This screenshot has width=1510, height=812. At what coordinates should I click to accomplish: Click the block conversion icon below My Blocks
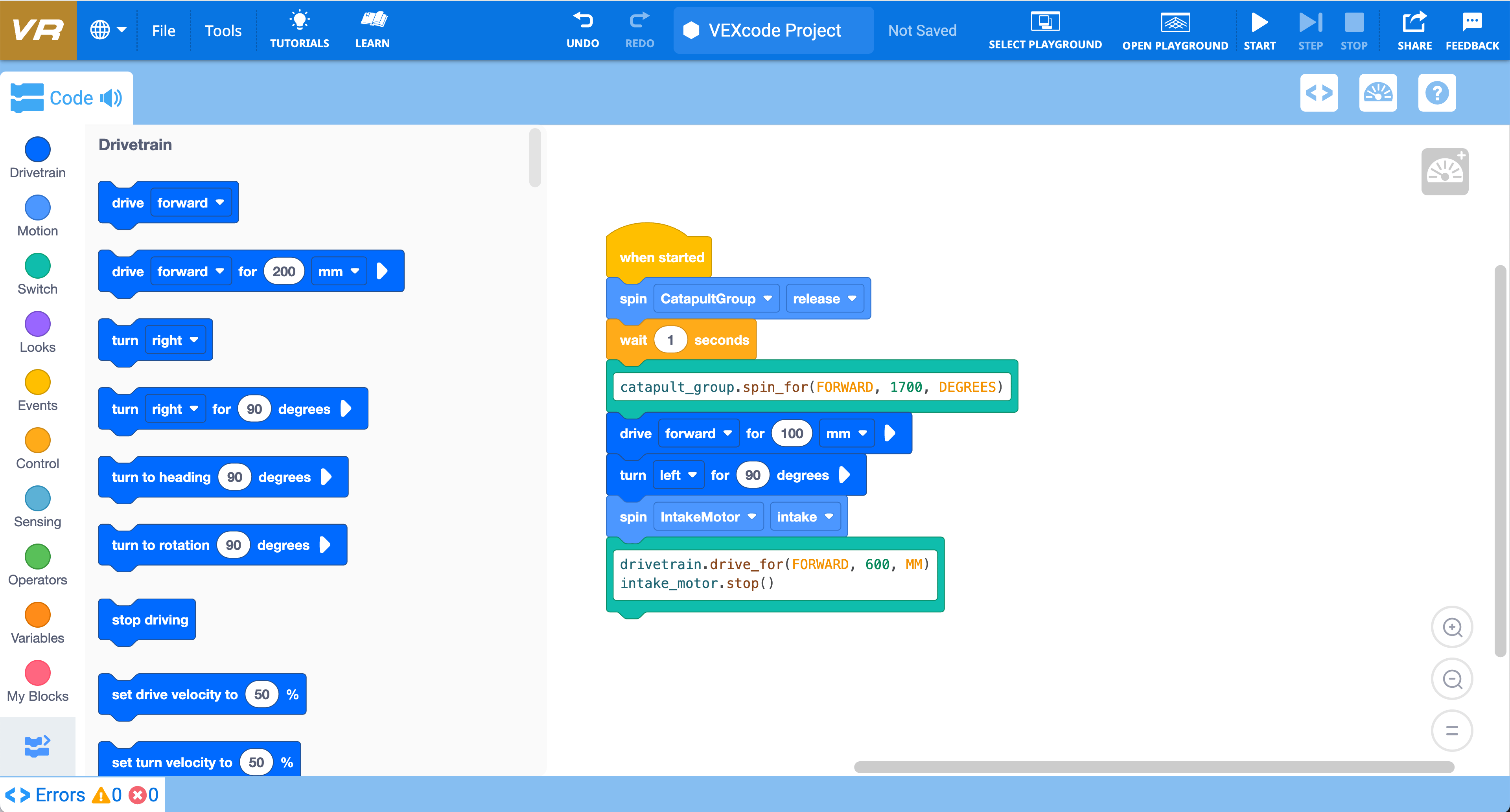point(37,746)
